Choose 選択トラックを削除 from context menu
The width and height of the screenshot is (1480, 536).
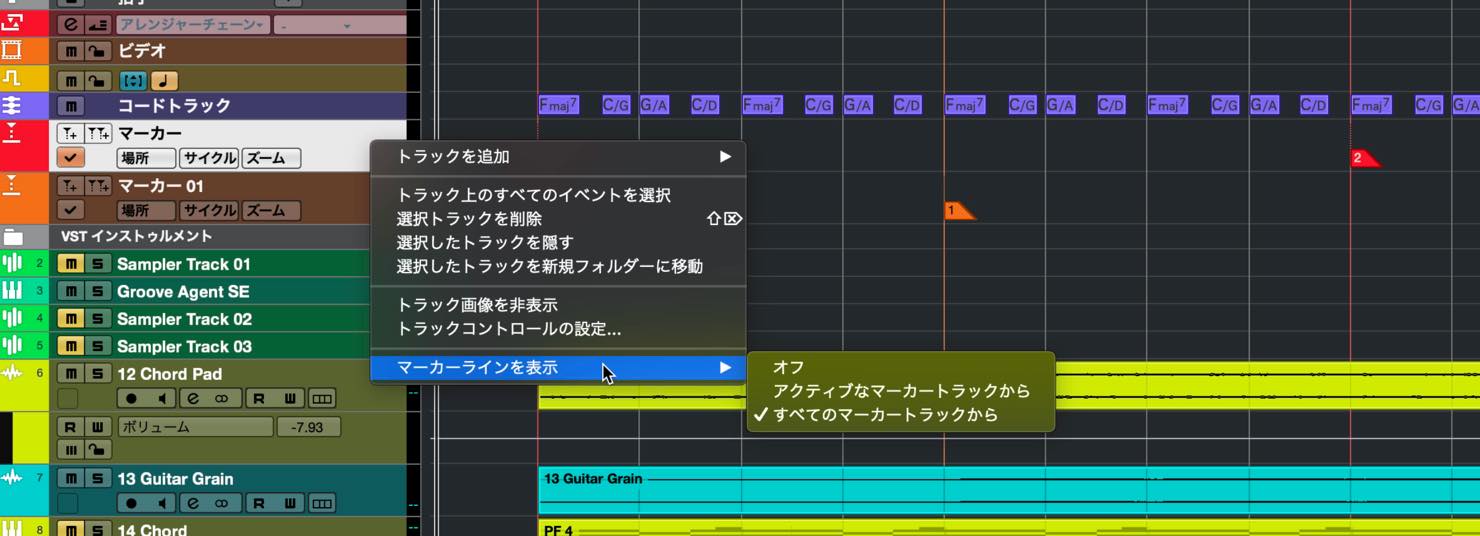pos(558,219)
